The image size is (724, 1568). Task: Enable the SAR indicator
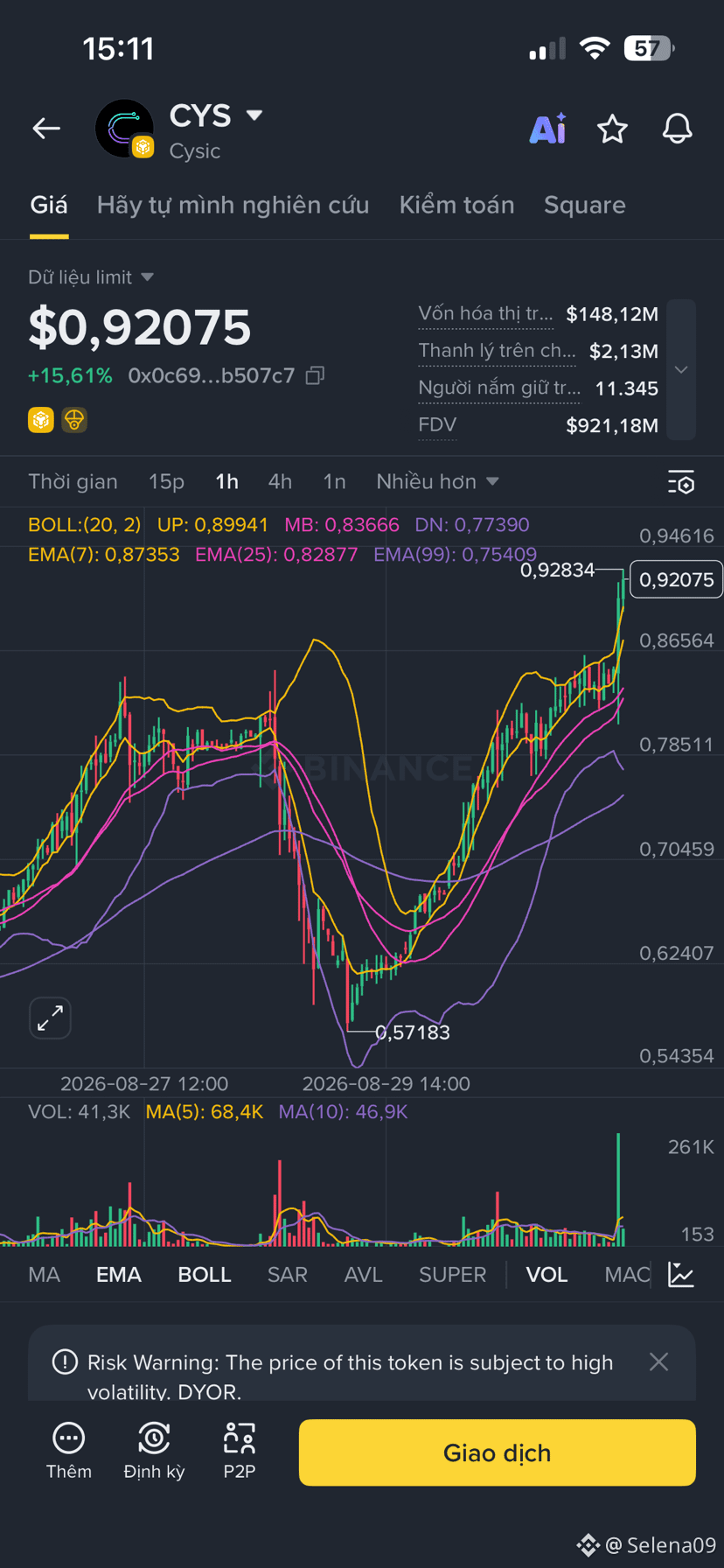pyautogui.click(x=288, y=1275)
